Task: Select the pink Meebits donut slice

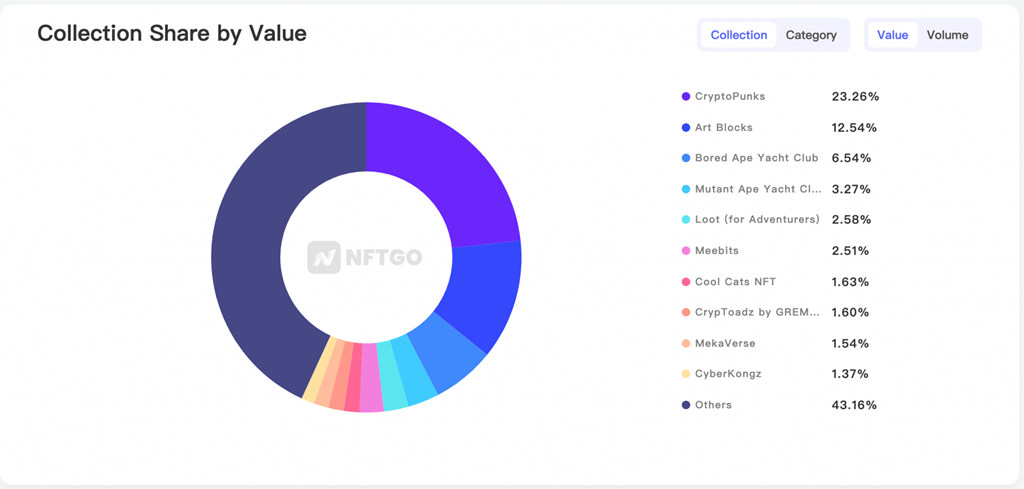Action: pos(370,378)
